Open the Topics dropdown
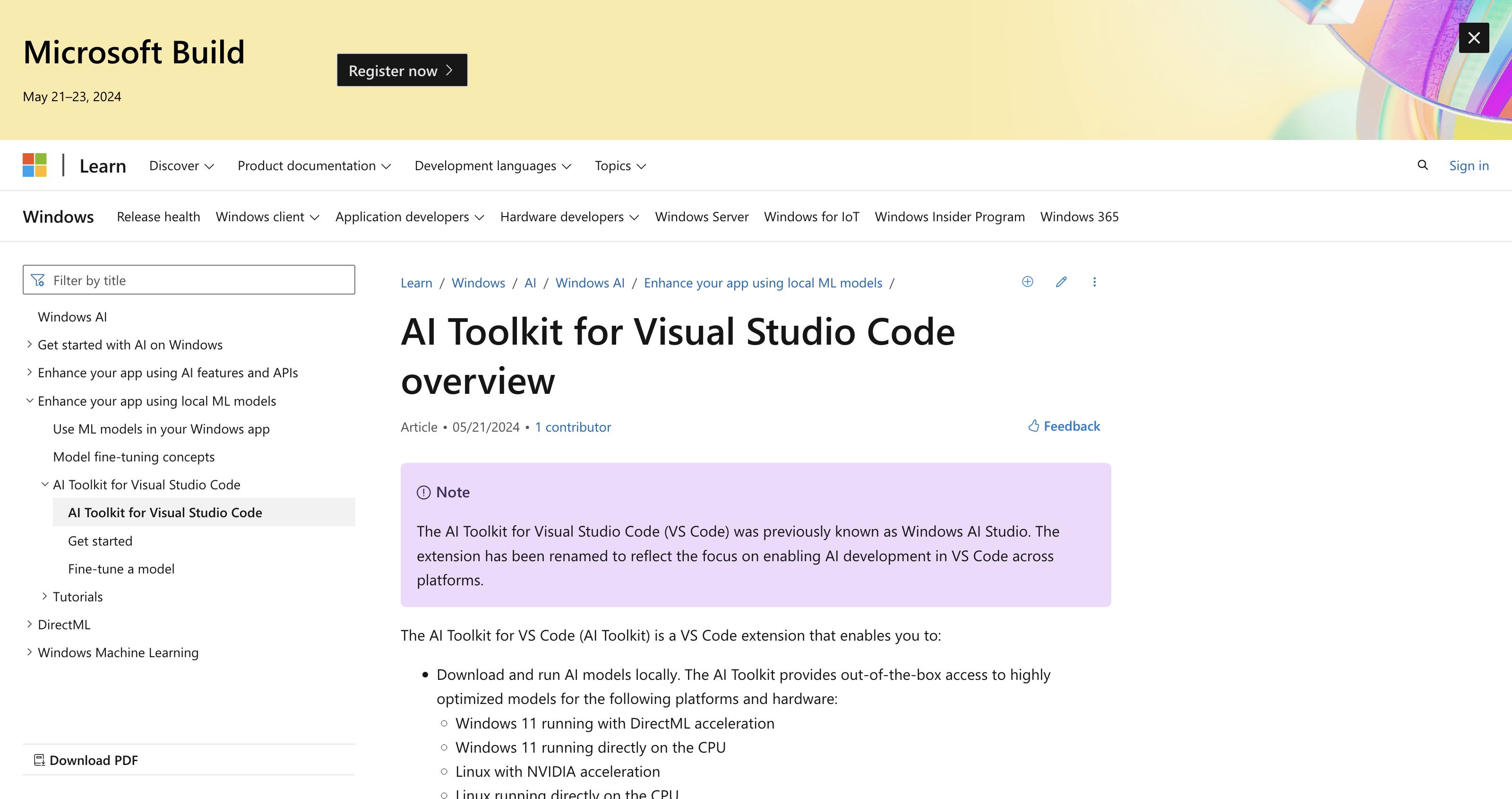The image size is (1512, 799). (620, 165)
